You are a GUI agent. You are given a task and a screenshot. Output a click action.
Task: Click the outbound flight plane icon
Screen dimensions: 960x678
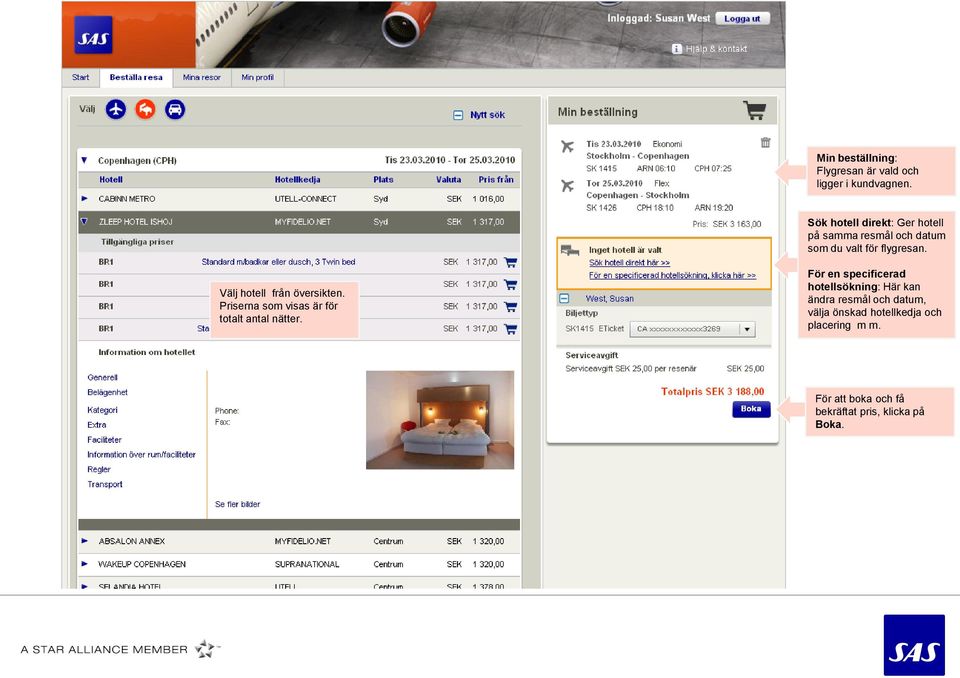point(568,146)
